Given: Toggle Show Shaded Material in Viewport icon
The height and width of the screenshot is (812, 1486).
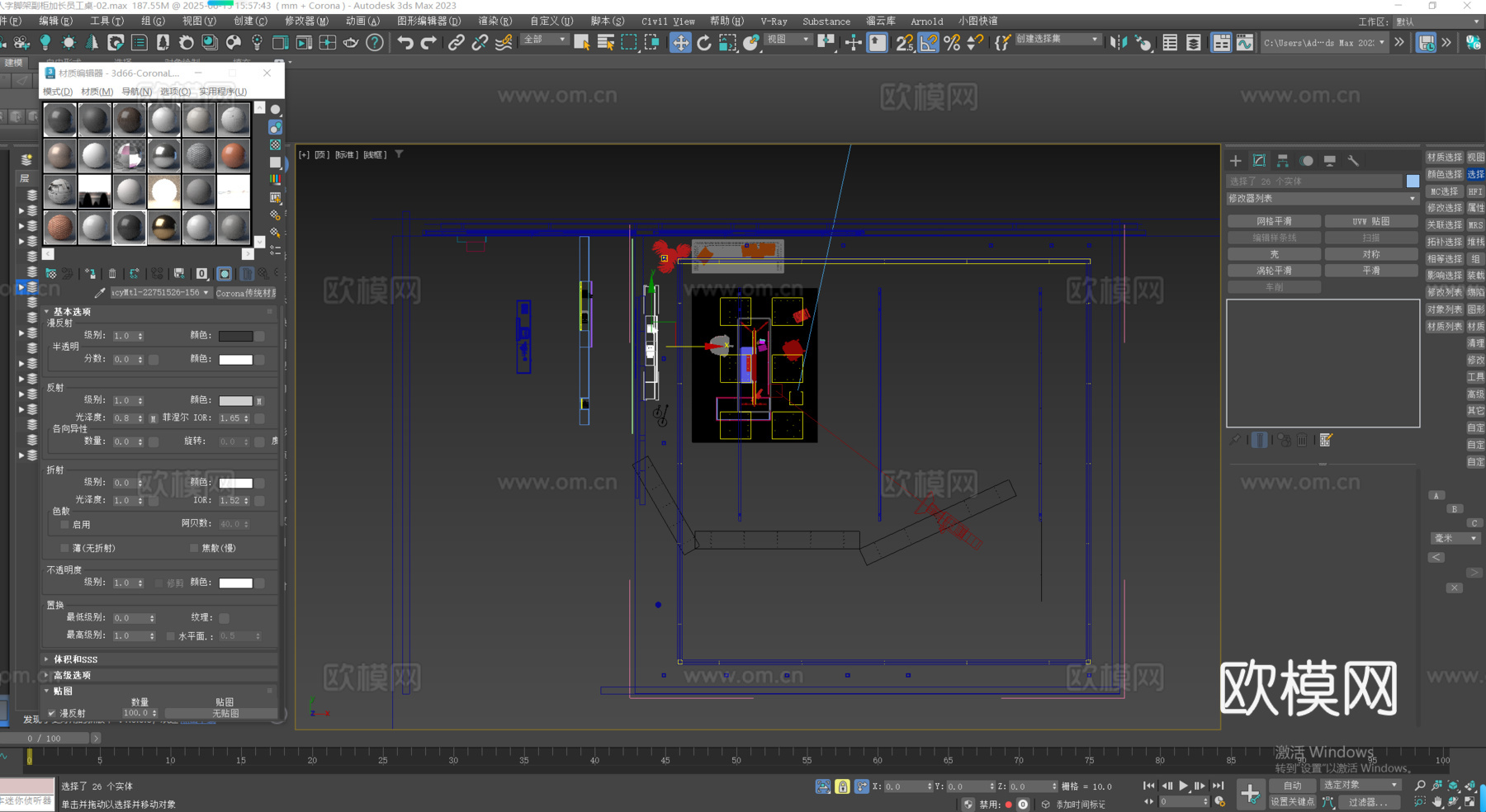Looking at the screenshot, I should (x=224, y=273).
